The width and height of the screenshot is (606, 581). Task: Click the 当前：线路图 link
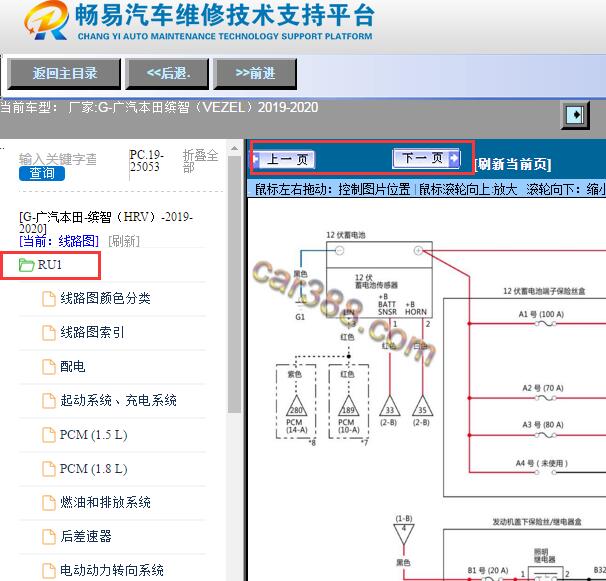click(x=59, y=241)
